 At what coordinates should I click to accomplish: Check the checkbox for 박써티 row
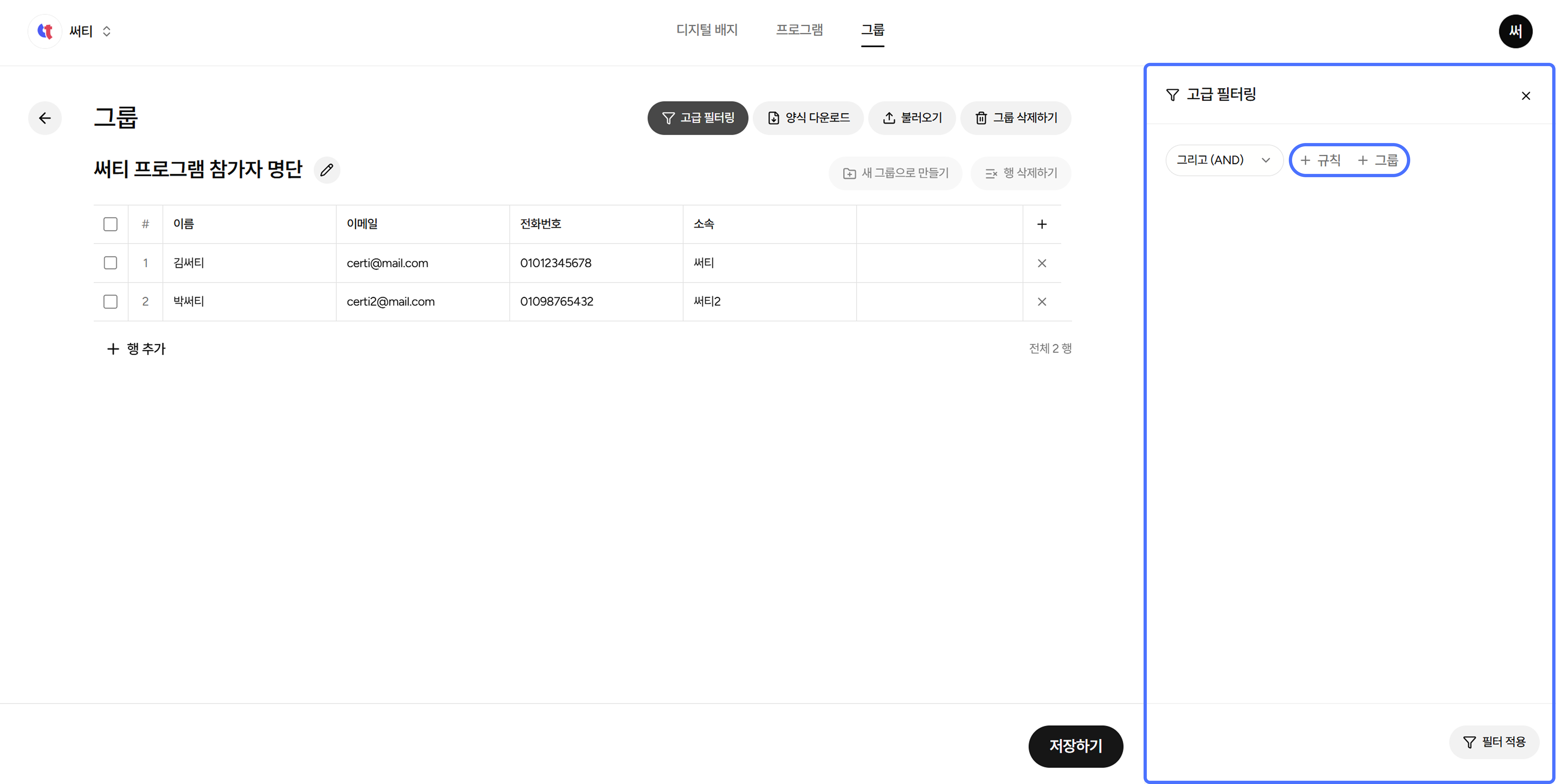point(111,302)
